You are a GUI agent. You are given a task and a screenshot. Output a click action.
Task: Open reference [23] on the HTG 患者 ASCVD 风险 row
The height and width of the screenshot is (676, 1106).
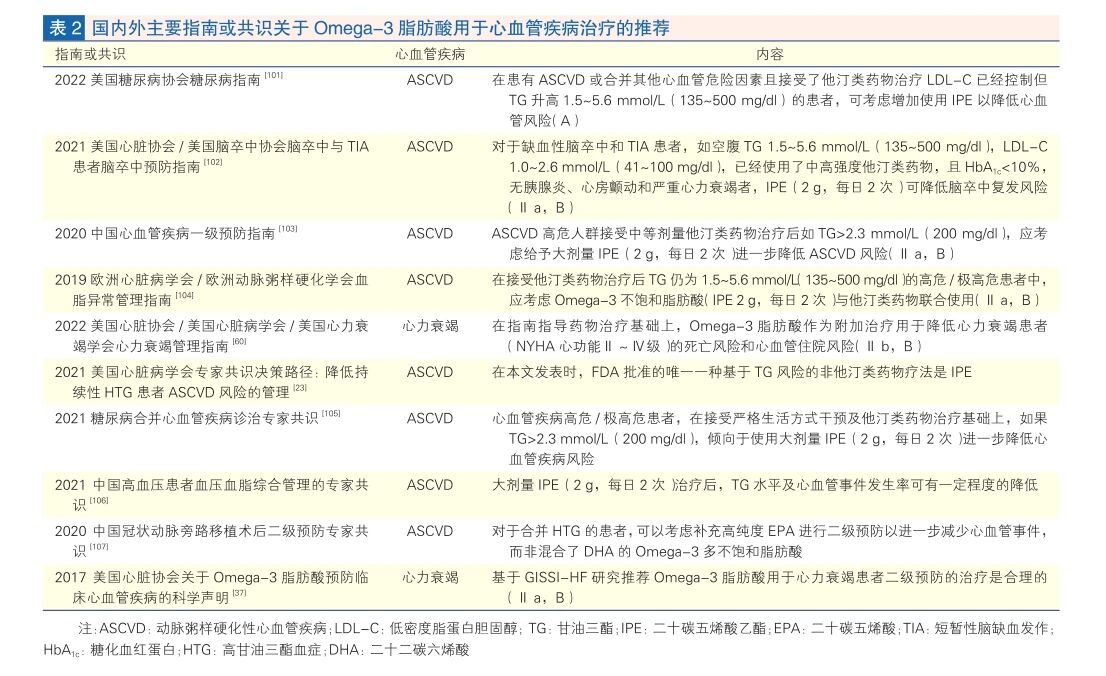click(299, 388)
